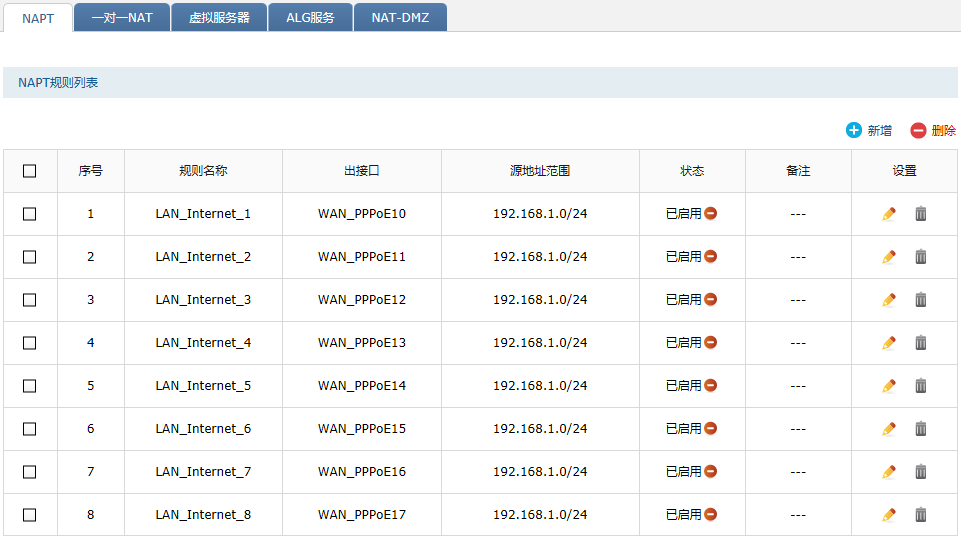Open the 一对一NAT tab
This screenshot has width=961, height=540.
coord(122,18)
